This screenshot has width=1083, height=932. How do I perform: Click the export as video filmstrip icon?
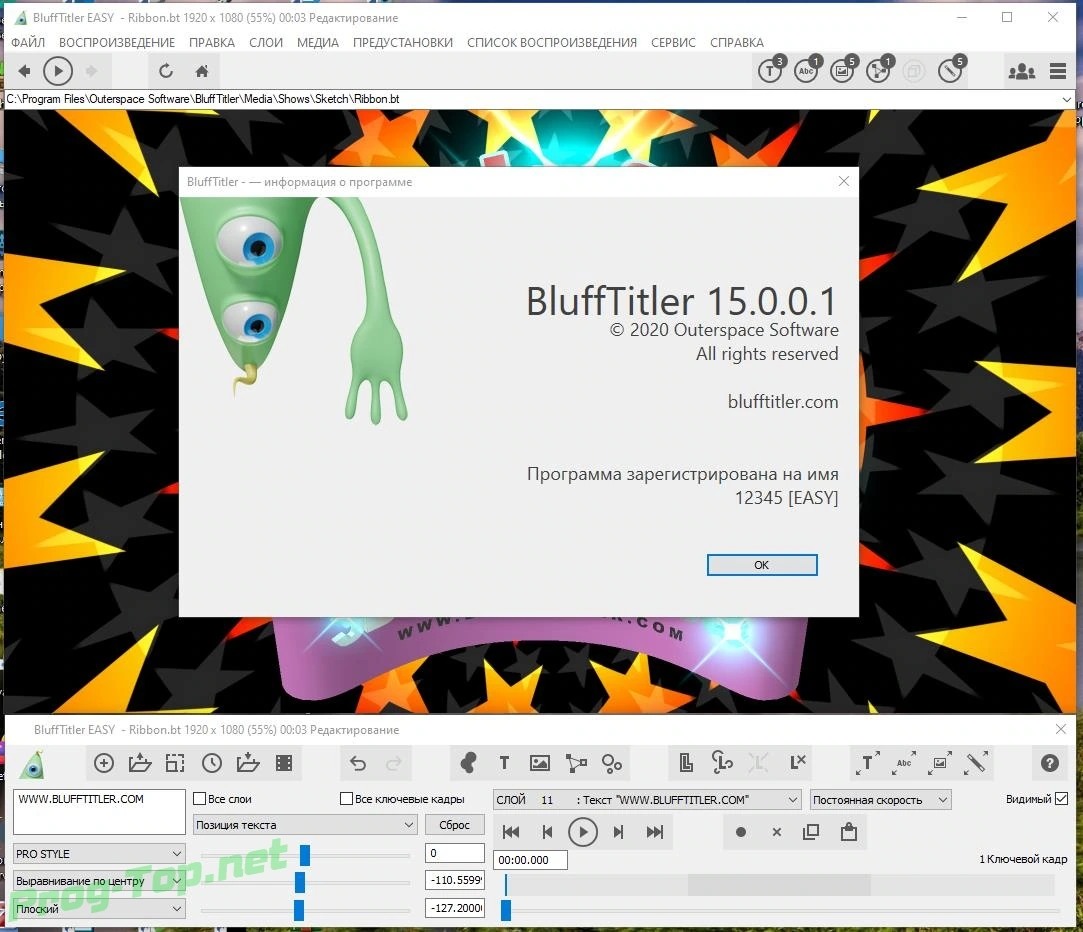[x=284, y=763]
